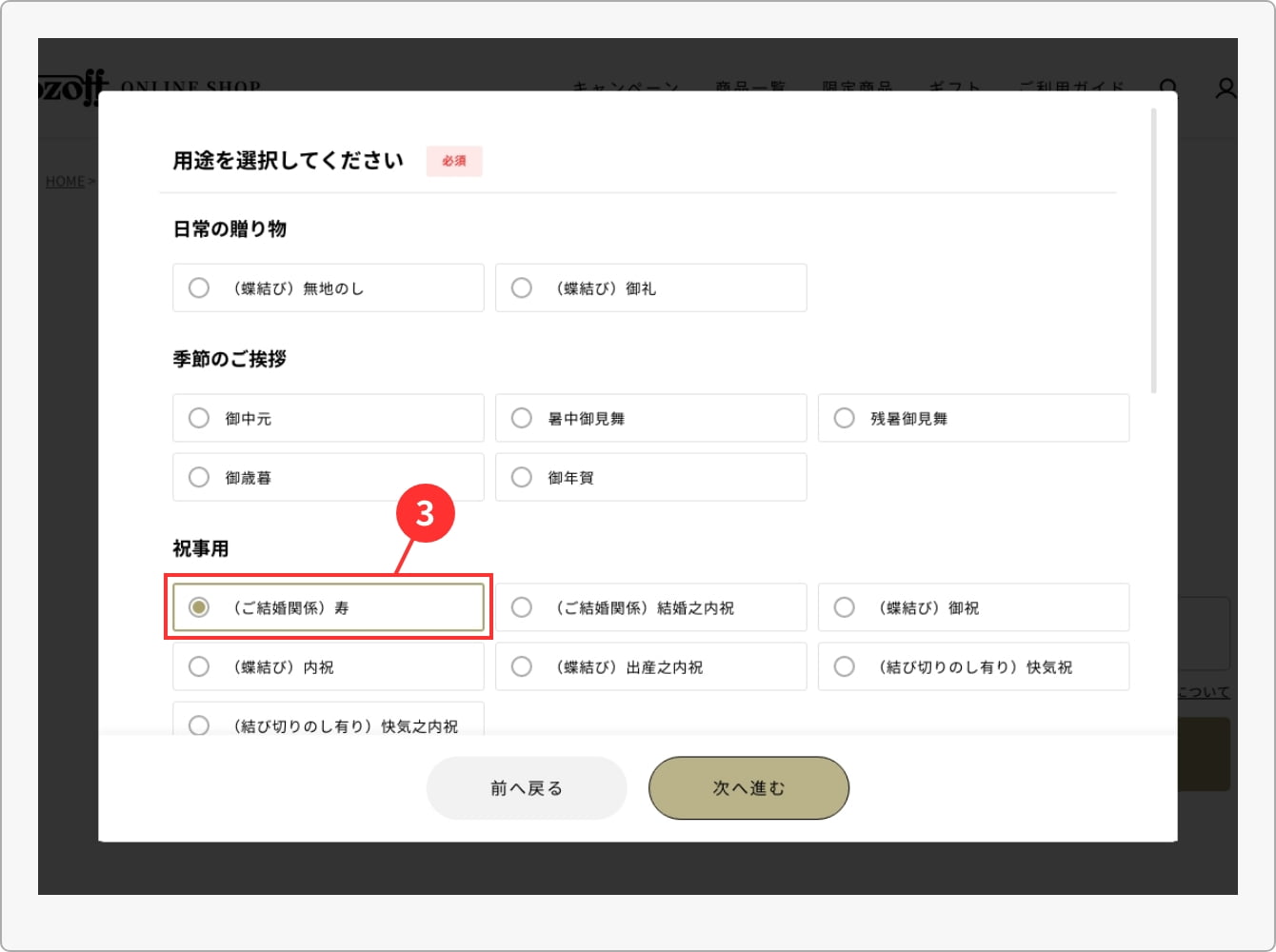
Task: Choose the (ご結婚関係) 結婚之内祝 option
Action: tap(522, 607)
